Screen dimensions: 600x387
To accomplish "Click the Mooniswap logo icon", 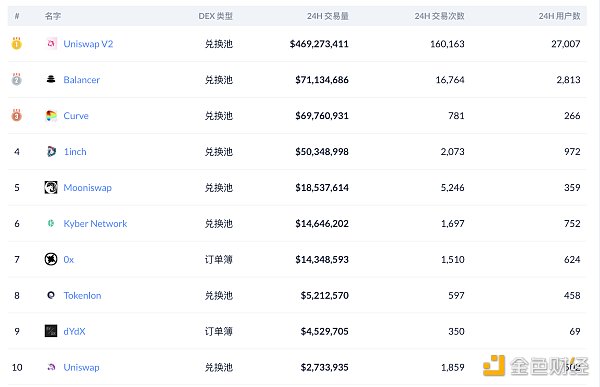I will point(51,188).
